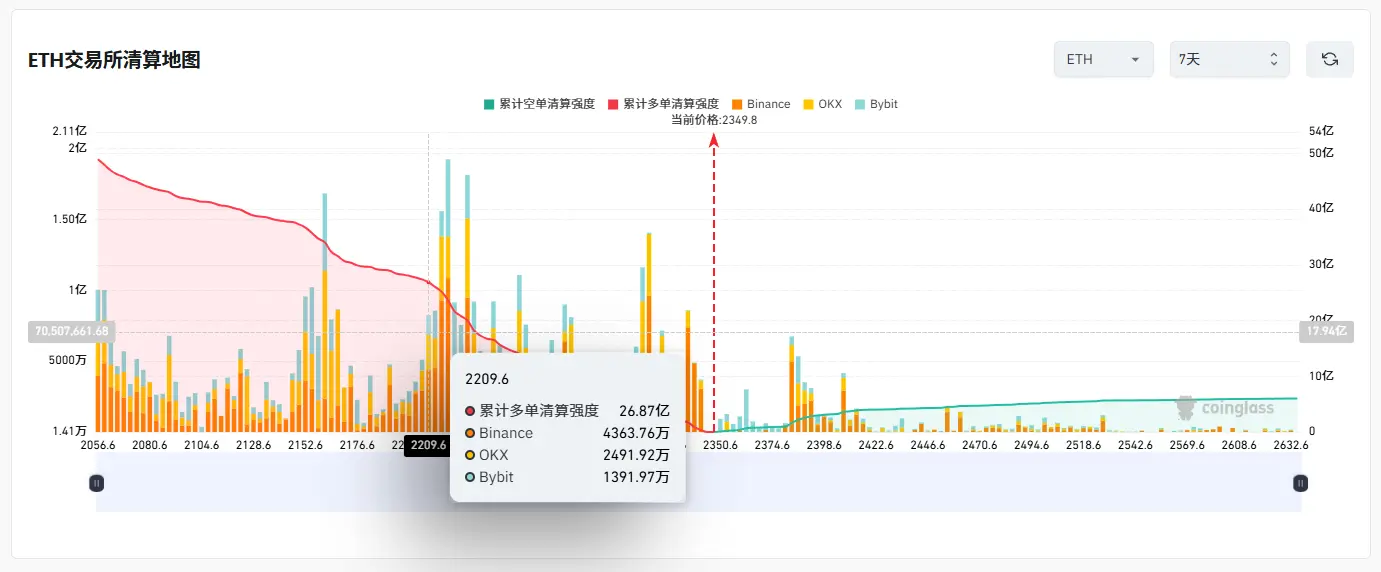Click left y-axis label 5000万

click(69, 361)
